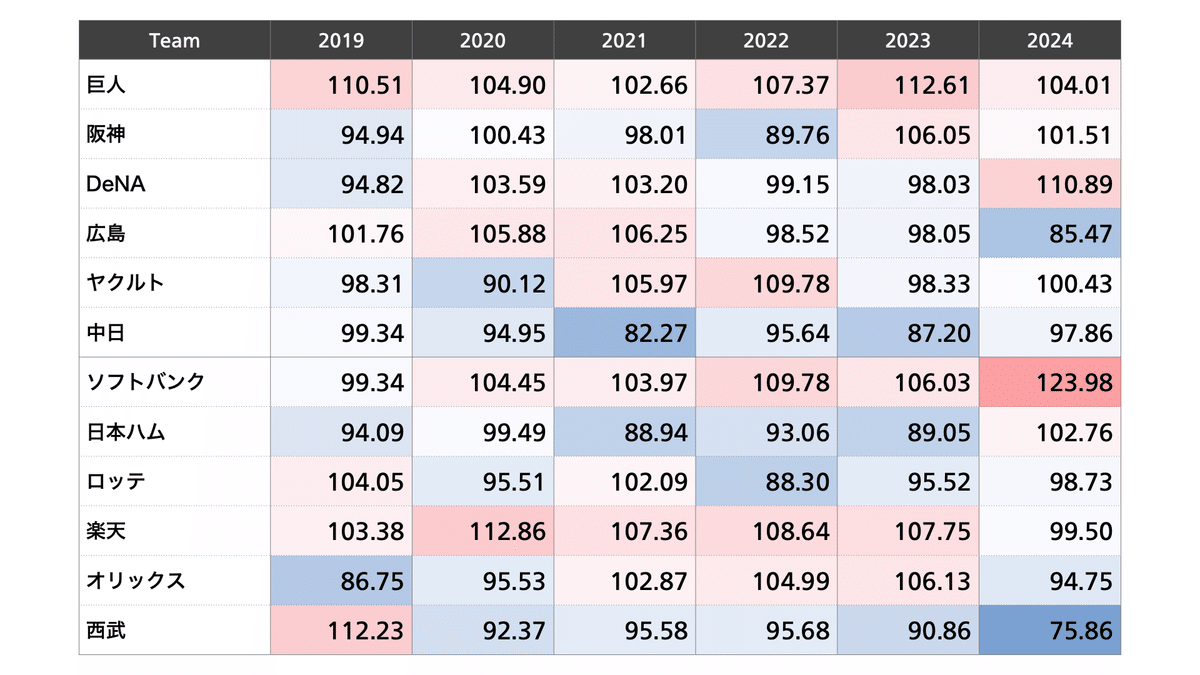Click 広島's 2024 value 85.47
This screenshot has height=675, width=1200.
click(x=1050, y=233)
